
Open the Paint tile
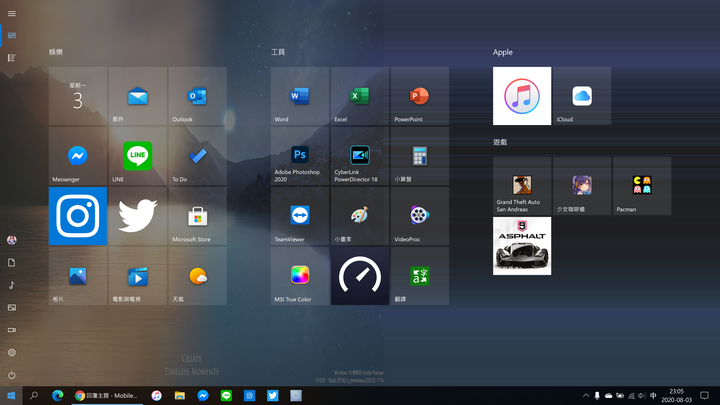360,216
